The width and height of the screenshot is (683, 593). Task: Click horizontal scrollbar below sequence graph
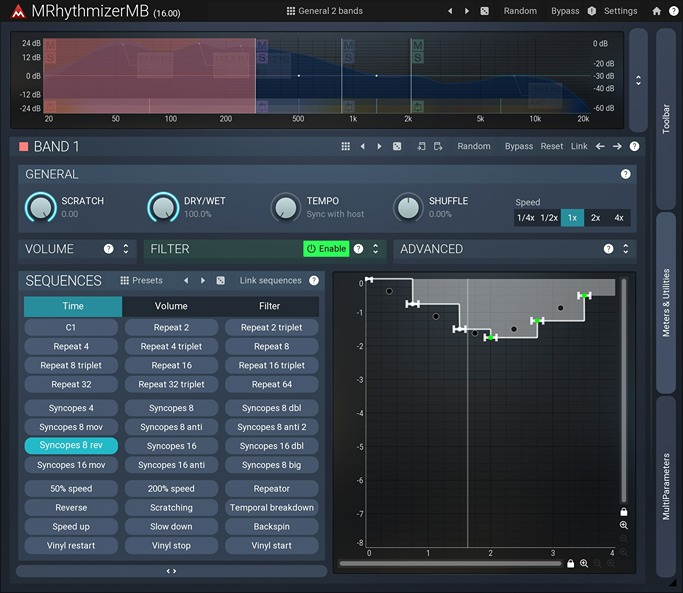coord(450,564)
